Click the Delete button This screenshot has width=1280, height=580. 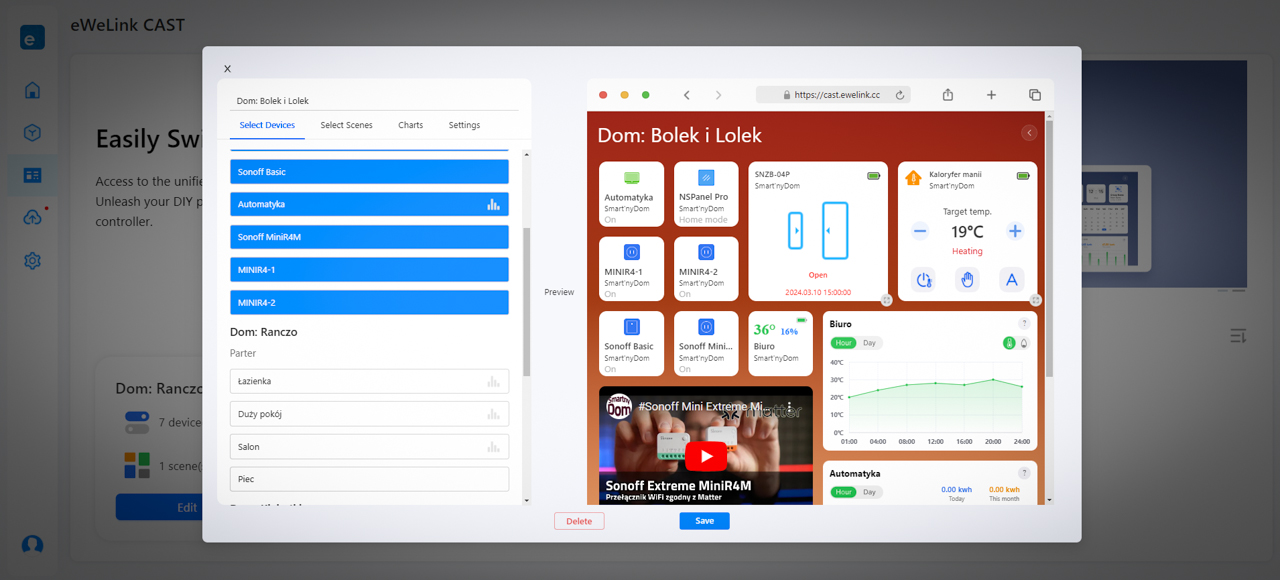tap(579, 521)
